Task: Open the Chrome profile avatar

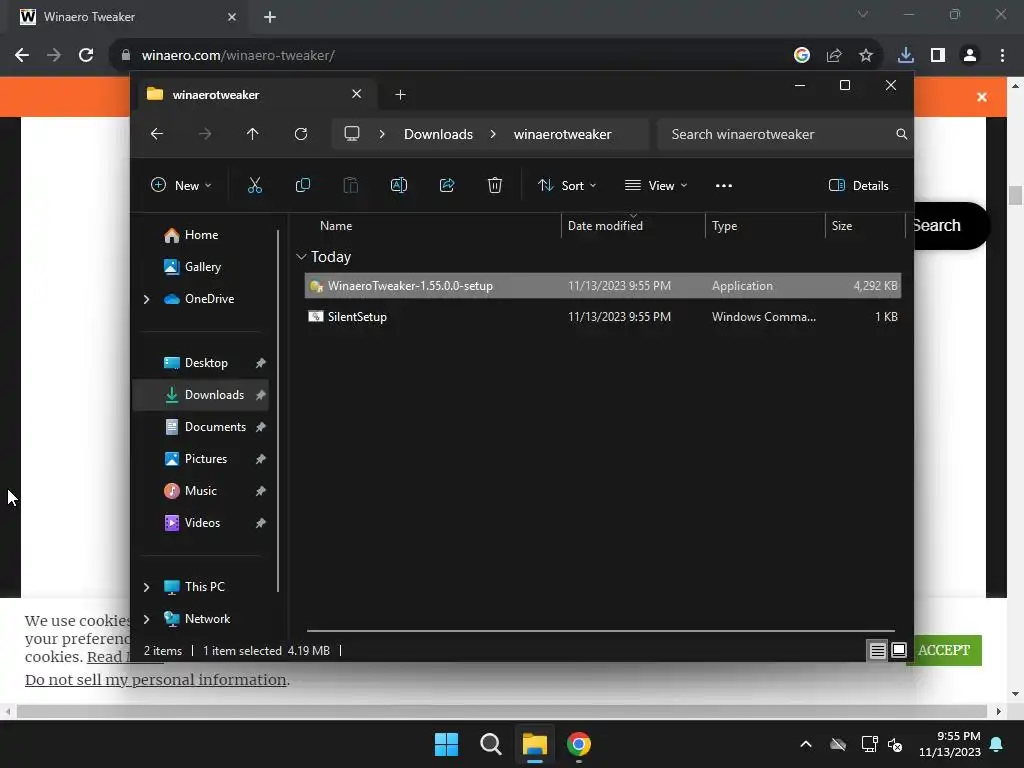Action: [970, 56]
